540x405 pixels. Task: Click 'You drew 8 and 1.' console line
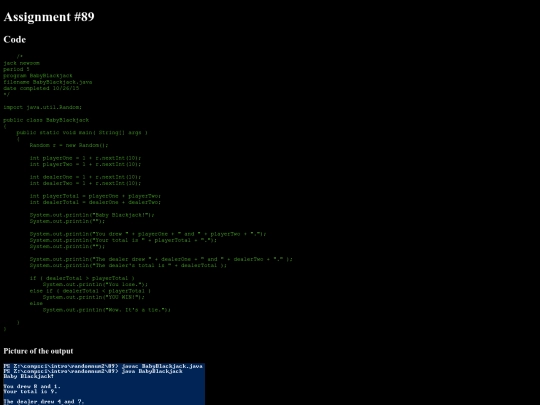coord(32,386)
